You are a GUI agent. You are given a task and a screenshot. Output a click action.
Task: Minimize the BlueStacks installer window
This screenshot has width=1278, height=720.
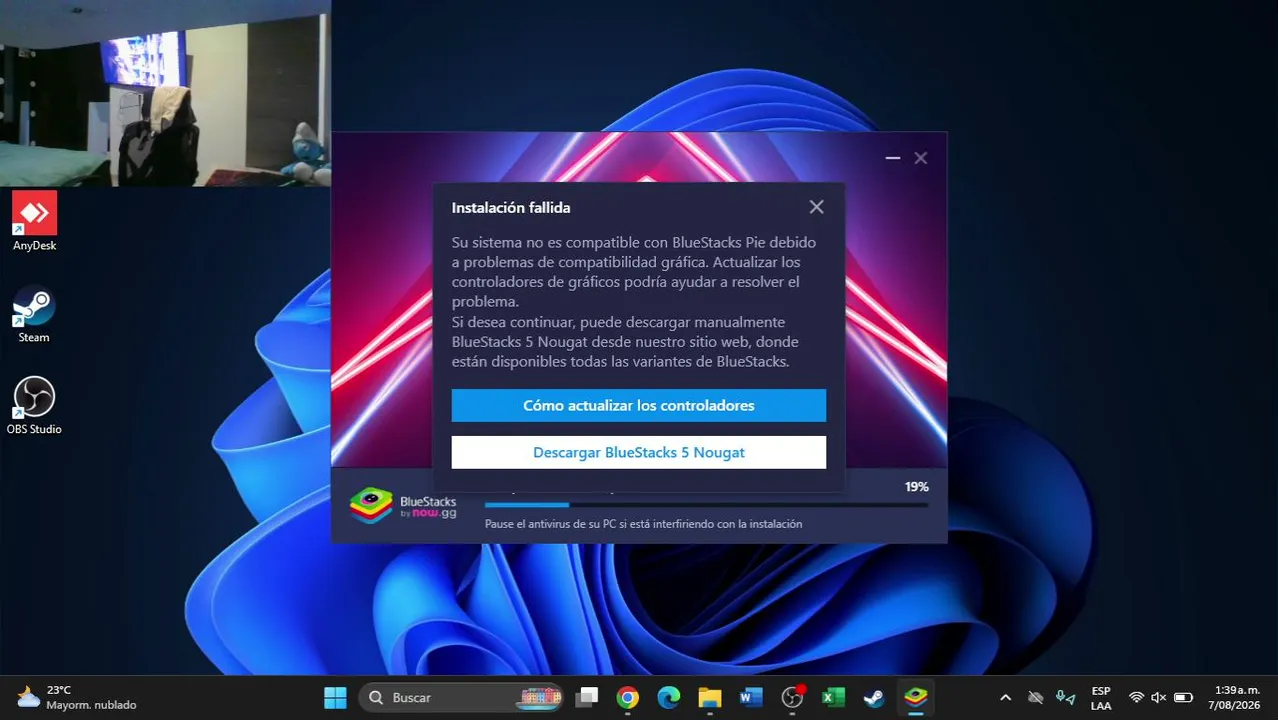[893, 158]
